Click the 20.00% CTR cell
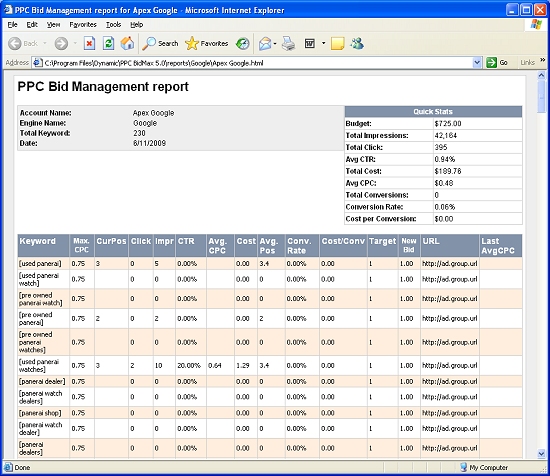Viewport: 550px width, 476px height. (191, 366)
